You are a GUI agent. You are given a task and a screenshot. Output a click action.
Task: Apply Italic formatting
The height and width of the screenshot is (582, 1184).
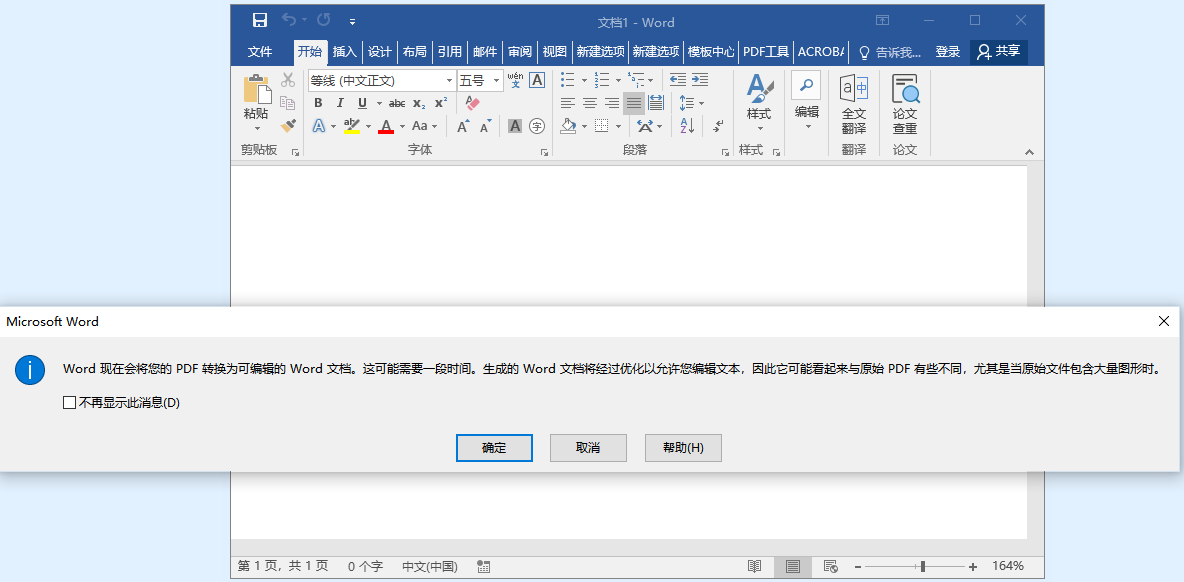click(x=340, y=103)
